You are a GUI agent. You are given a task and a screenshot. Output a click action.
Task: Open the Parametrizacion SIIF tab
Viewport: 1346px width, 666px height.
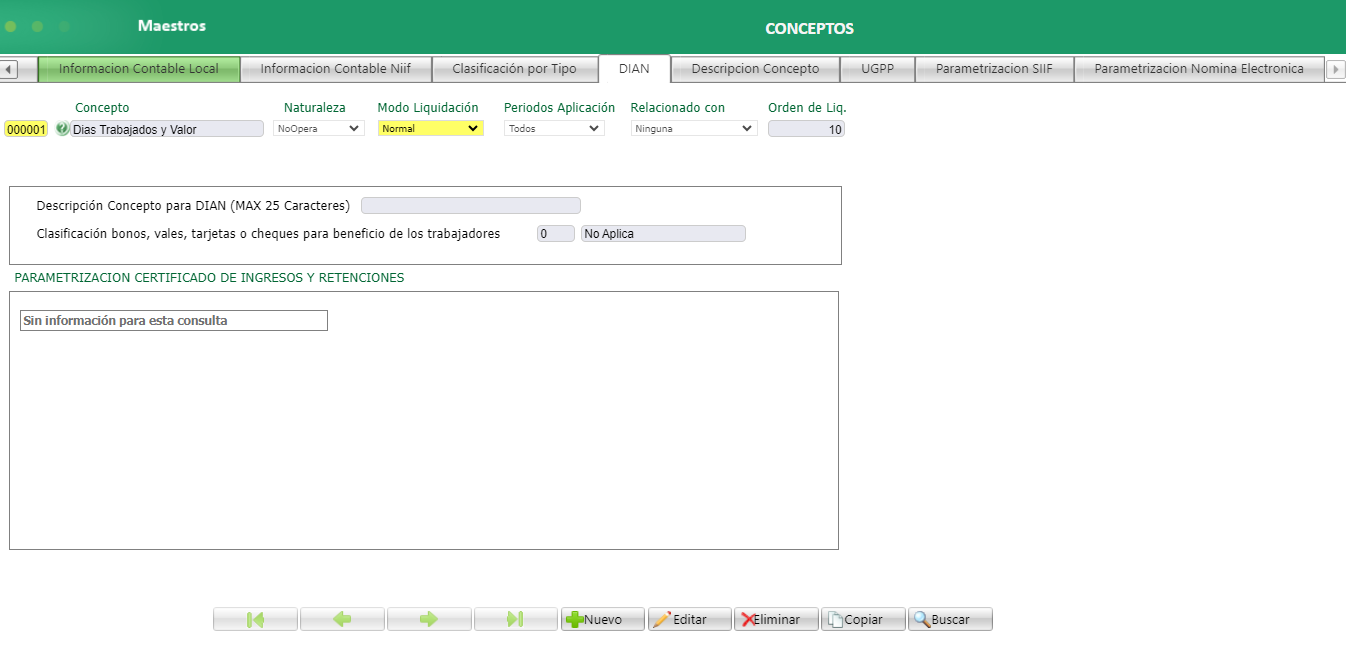[x=994, y=69]
